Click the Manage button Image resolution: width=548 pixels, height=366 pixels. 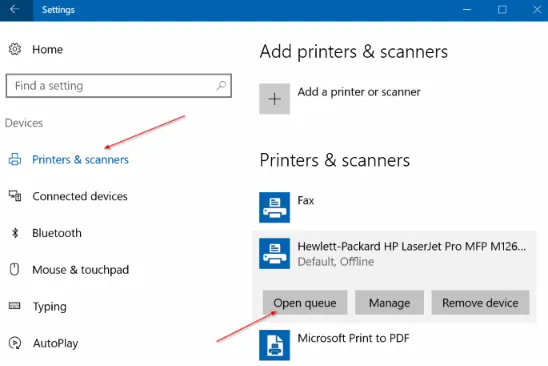pos(390,302)
